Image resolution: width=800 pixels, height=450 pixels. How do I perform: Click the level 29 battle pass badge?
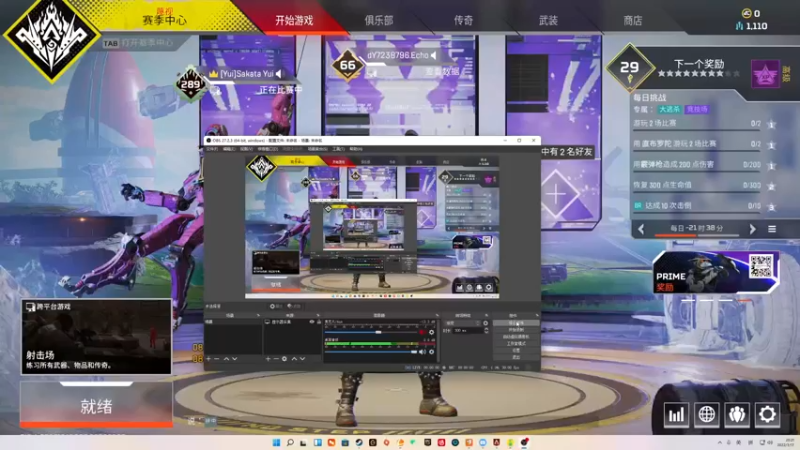630,68
